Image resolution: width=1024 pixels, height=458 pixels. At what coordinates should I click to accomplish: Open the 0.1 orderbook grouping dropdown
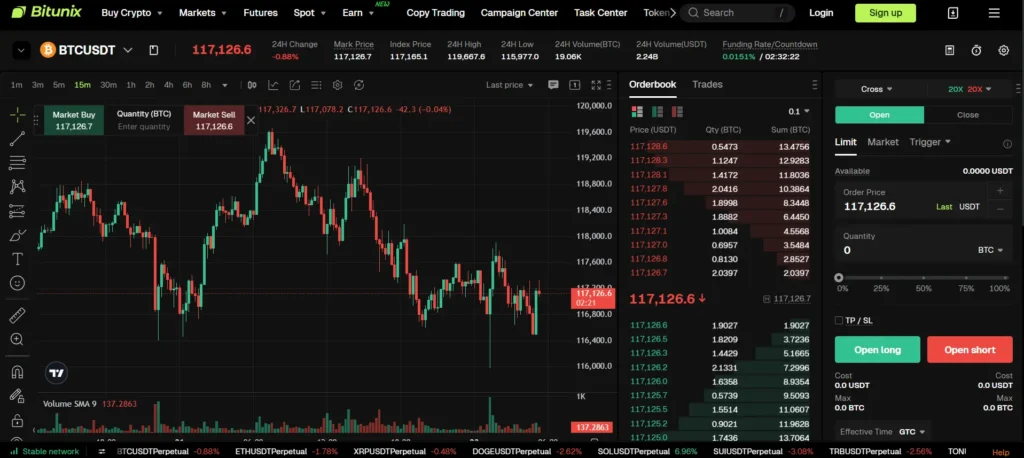(797, 112)
